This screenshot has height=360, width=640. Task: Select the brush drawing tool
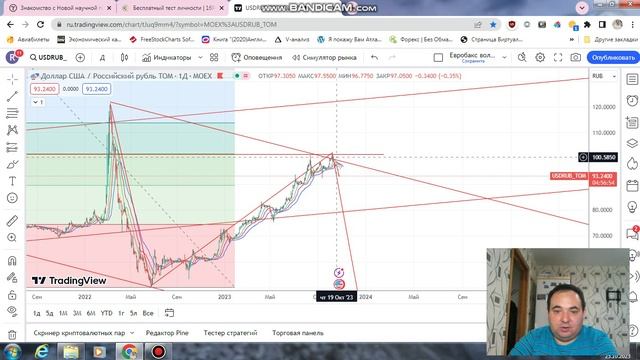pyautogui.click(x=12, y=164)
